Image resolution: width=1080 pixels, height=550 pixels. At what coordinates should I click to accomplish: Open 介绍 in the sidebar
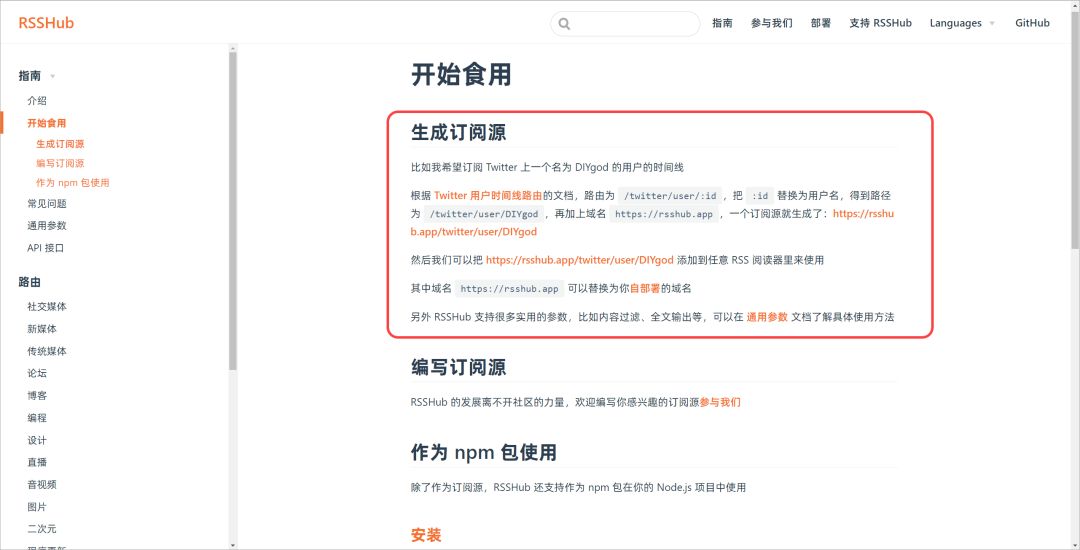(37, 101)
